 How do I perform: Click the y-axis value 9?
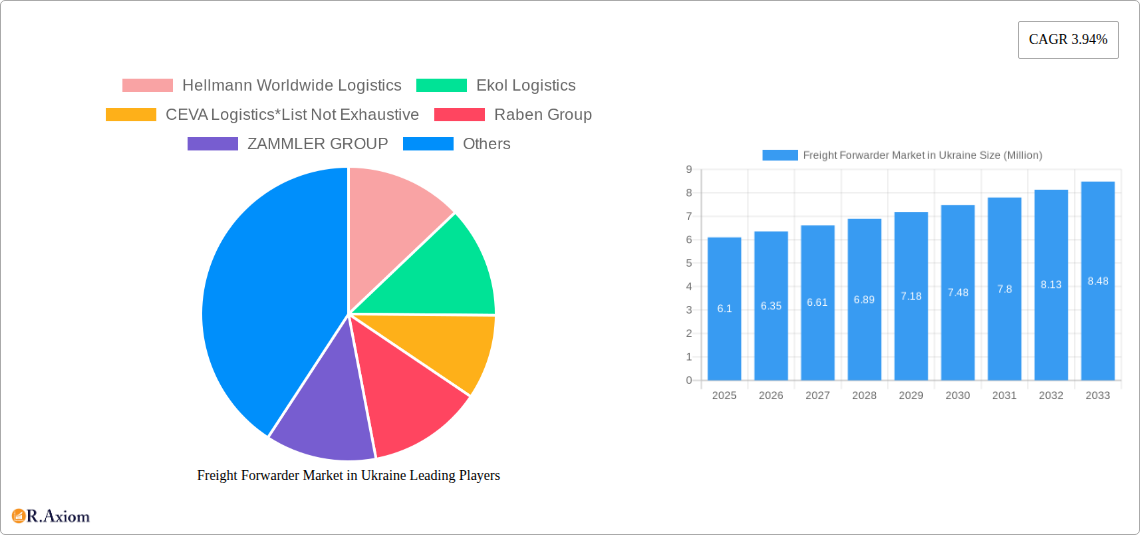coord(689,169)
